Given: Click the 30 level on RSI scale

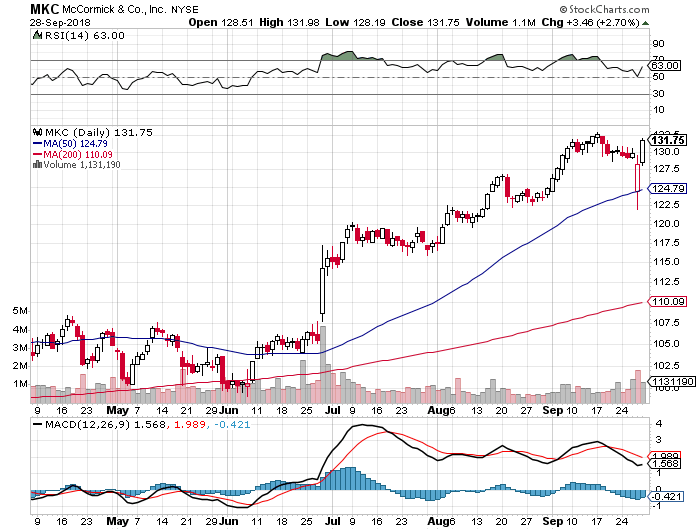Looking at the screenshot, I should [659, 94].
